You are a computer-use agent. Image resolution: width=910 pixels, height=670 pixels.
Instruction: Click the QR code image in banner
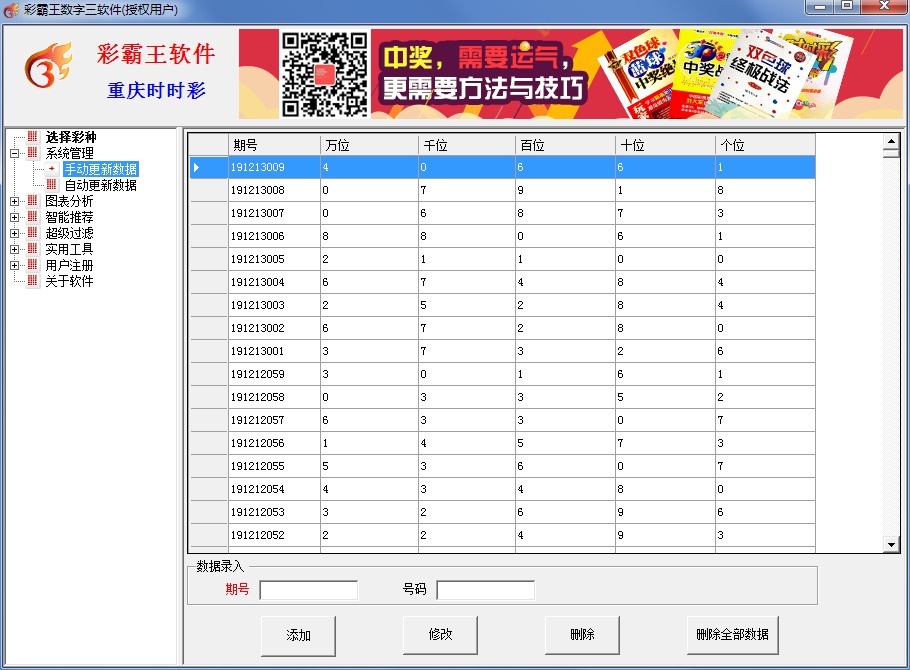point(324,74)
